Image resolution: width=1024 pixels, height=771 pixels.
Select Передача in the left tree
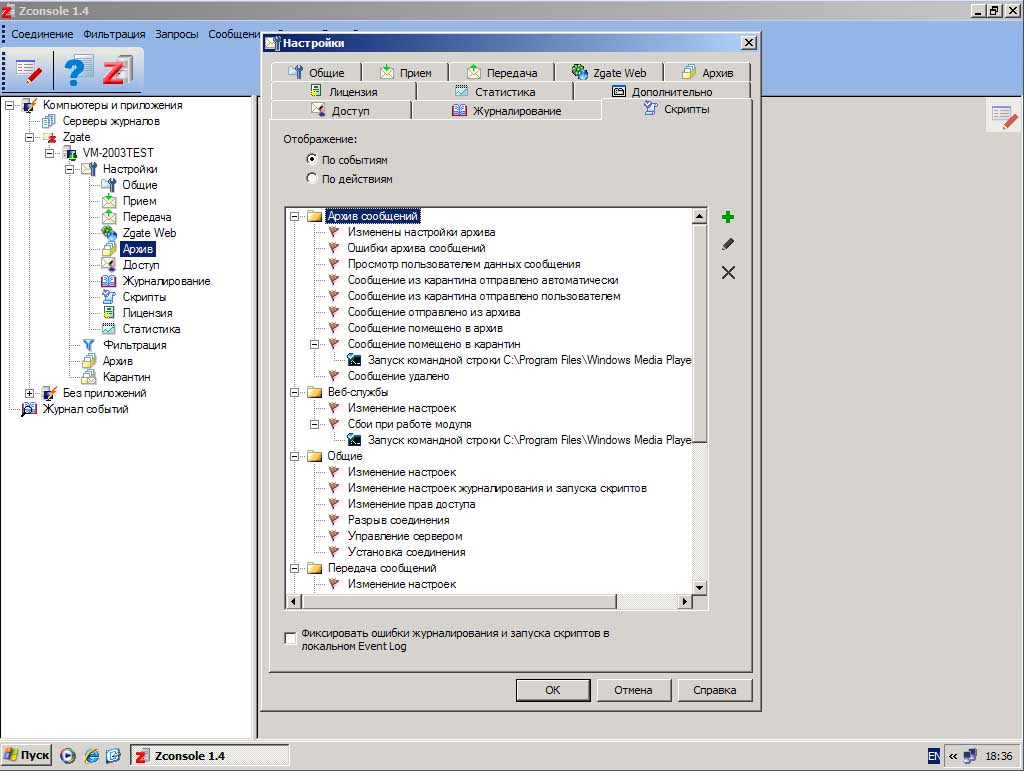coord(147,217)
